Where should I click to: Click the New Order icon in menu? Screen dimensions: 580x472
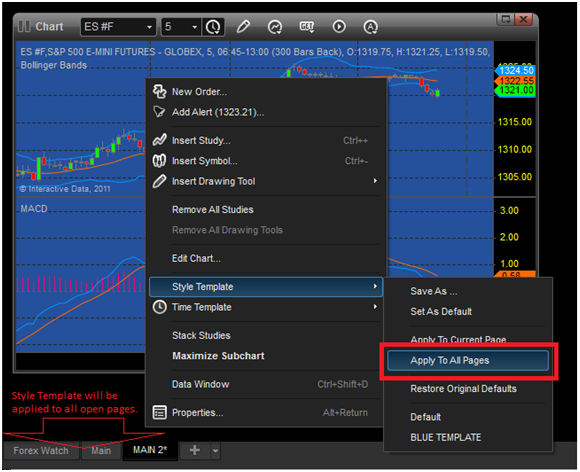[159, 91]
